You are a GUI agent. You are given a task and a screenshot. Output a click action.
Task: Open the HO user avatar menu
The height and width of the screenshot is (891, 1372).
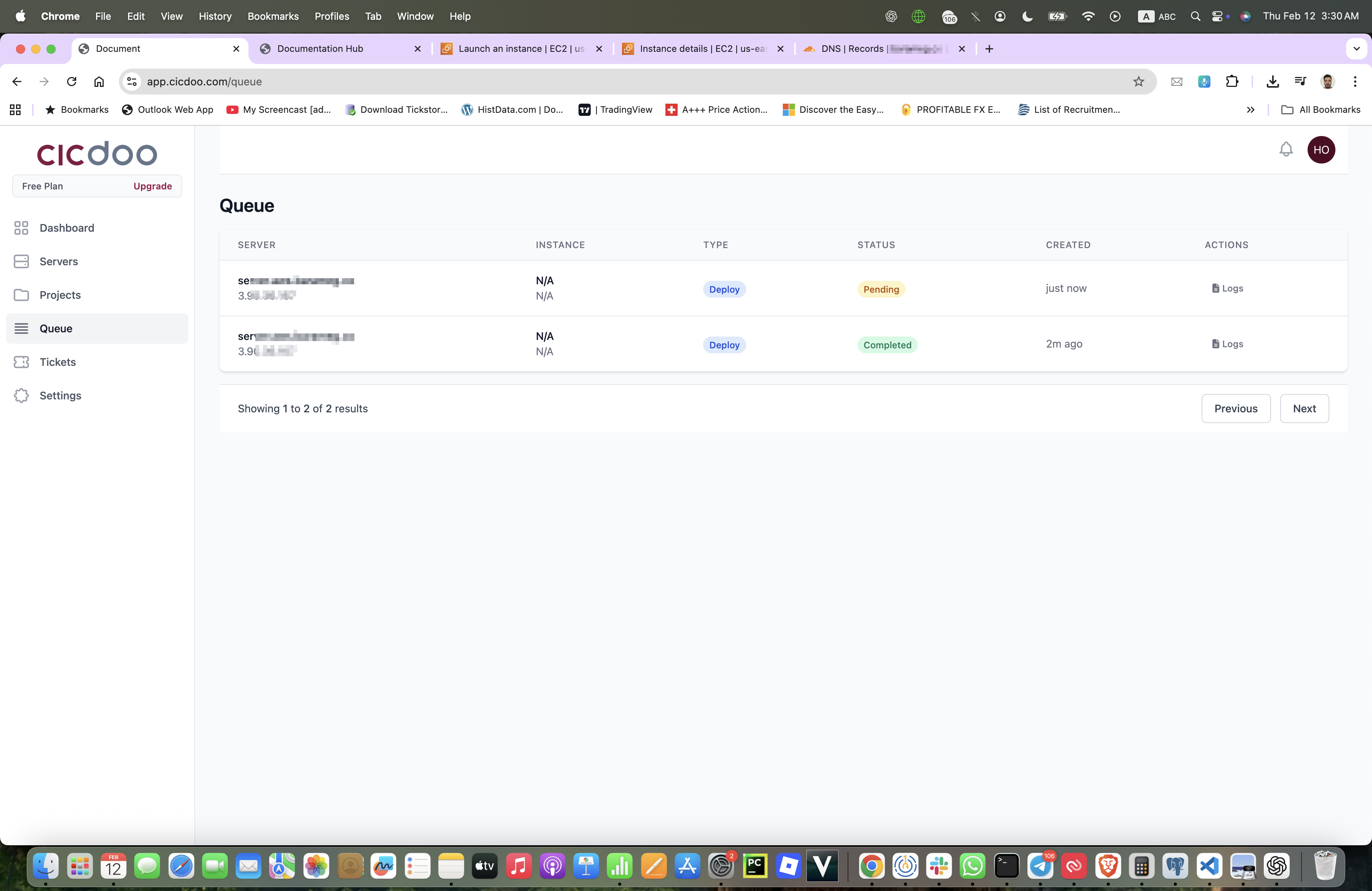(1321, 150)
